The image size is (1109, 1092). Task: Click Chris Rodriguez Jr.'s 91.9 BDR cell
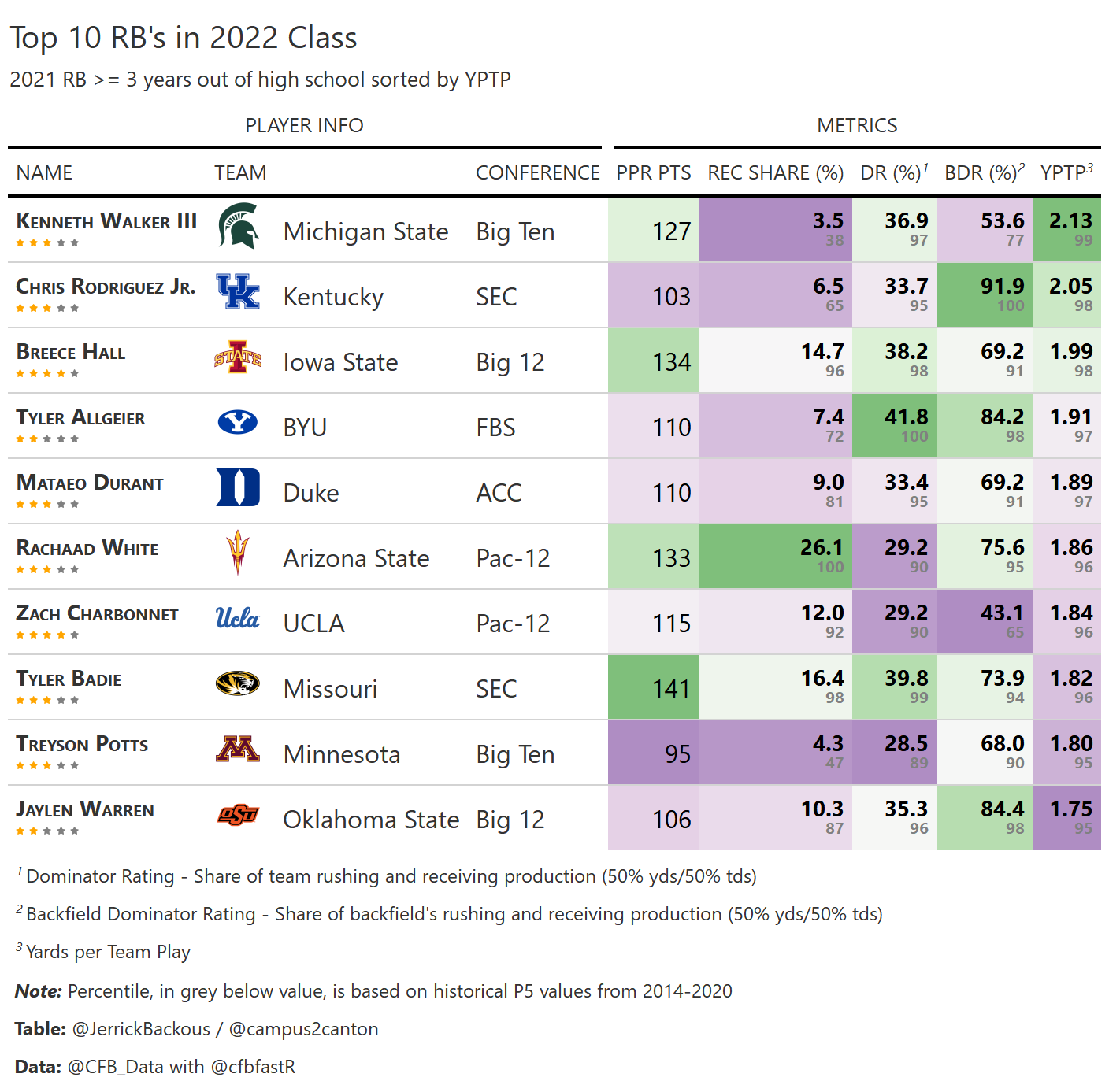pos(985,295)
